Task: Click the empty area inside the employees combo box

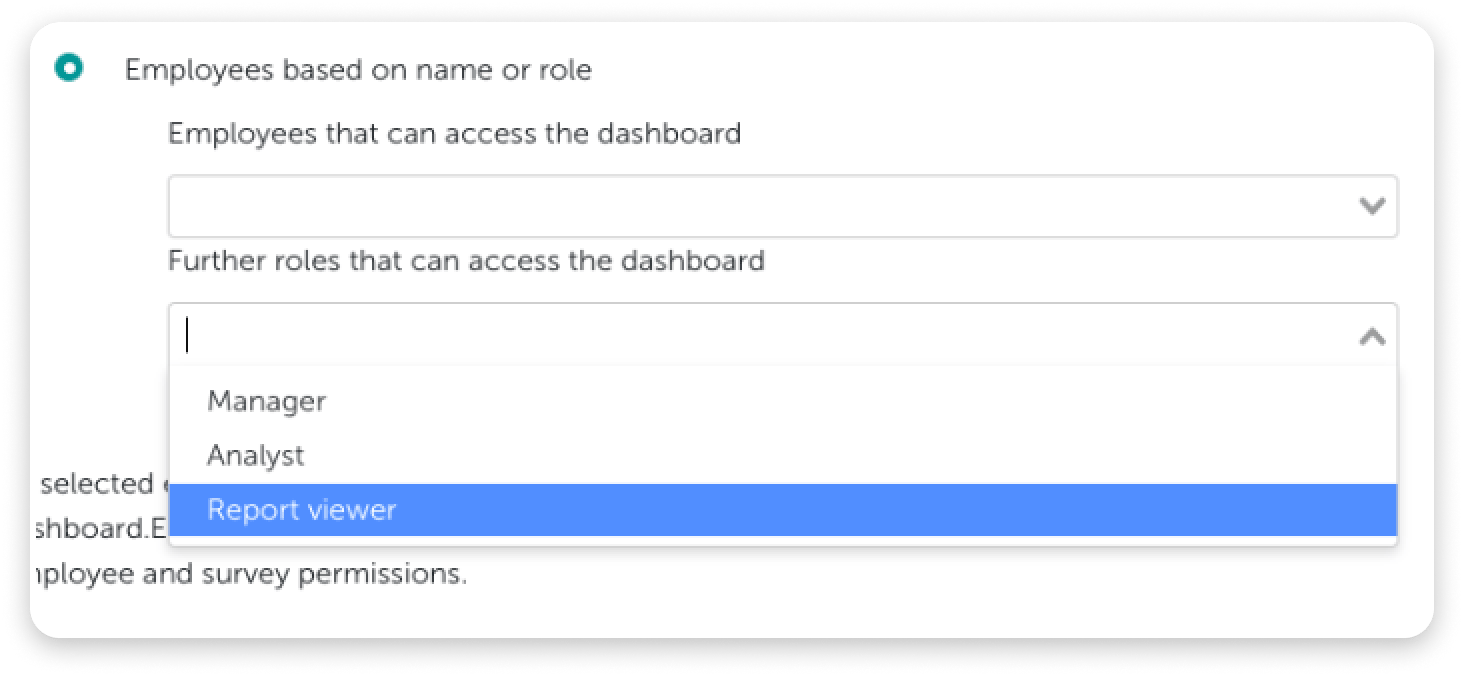Action: [760, 206]
